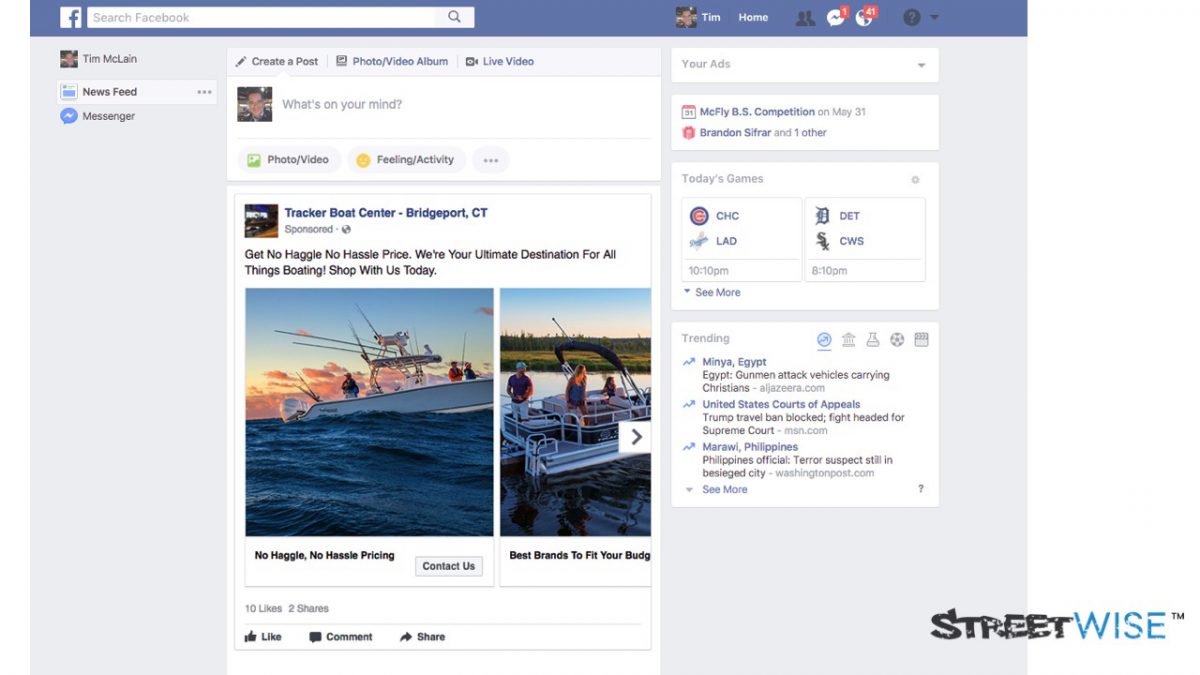Click the DET Tigers team logo
This screenshot has height=675, width=1200.
[x=823, y=216]
